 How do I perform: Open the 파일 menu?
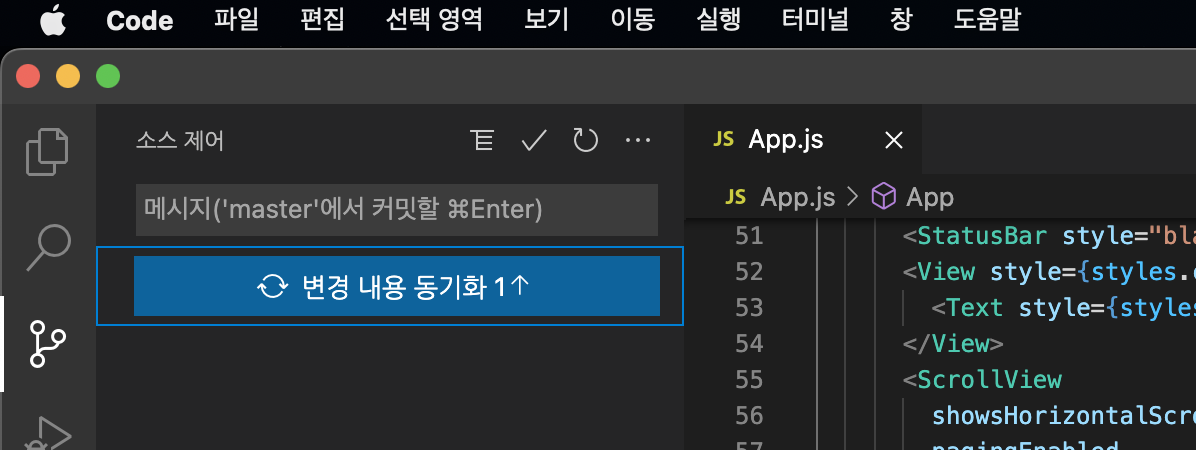[x=237, y=21]
